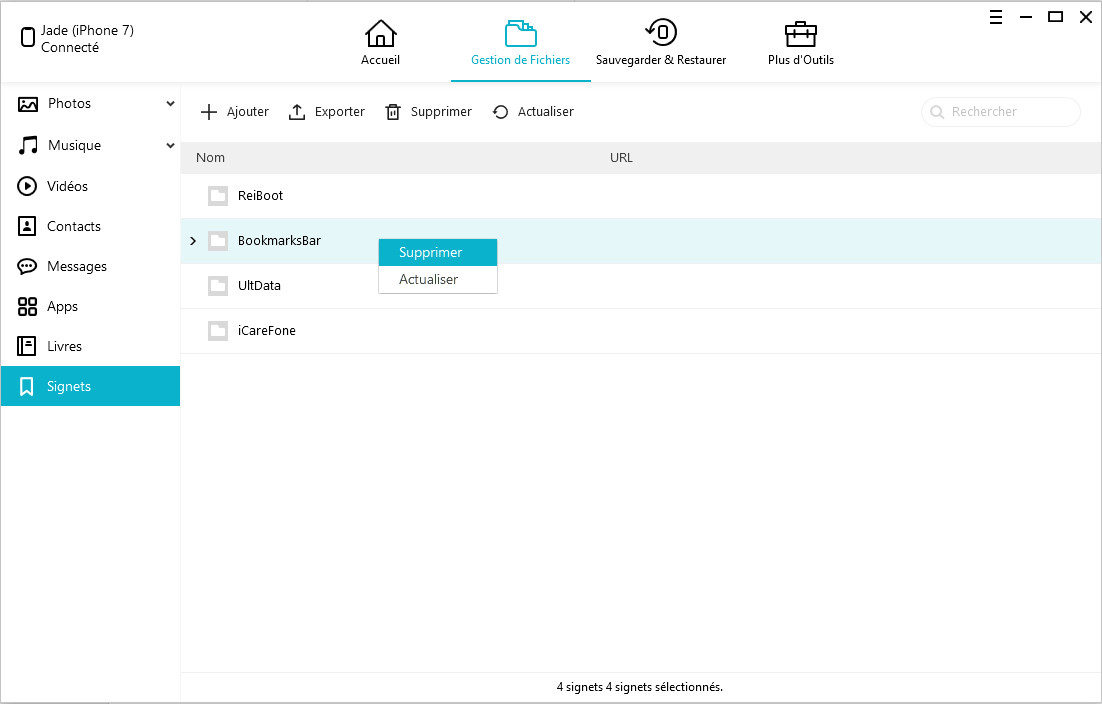The width and height of the screenshot is (1102, 704).
Task: Open the Vidéos category
Action: click(90, 186)
